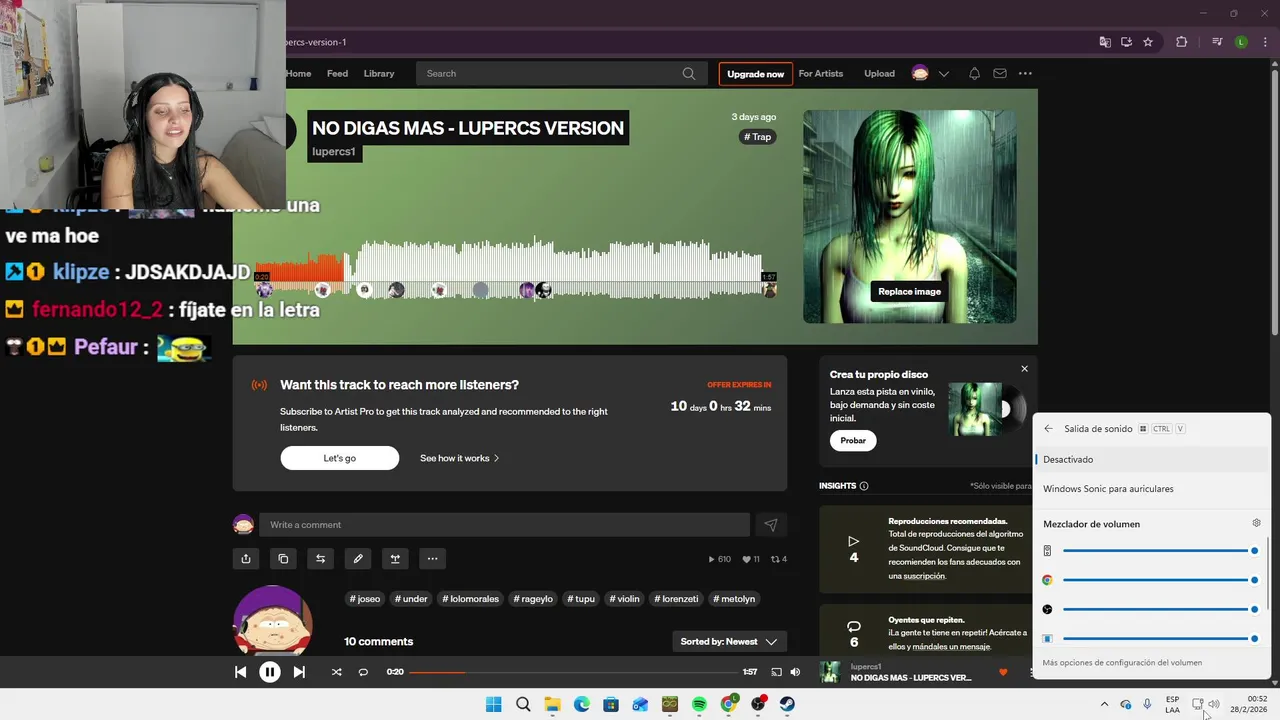Skip to next track in player
The width and height of the screenshot is (1280, 720).
(299, 672)
